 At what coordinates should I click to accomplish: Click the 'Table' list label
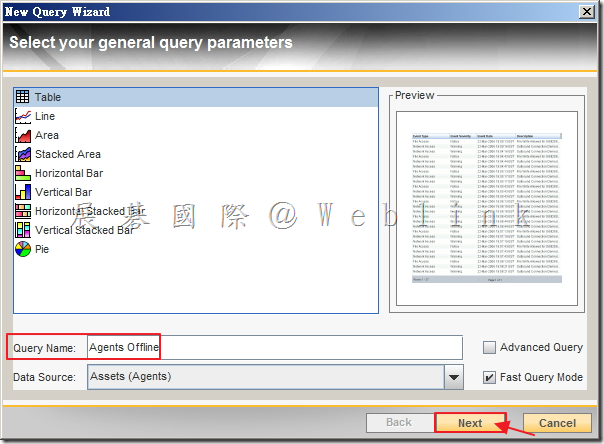48,97
